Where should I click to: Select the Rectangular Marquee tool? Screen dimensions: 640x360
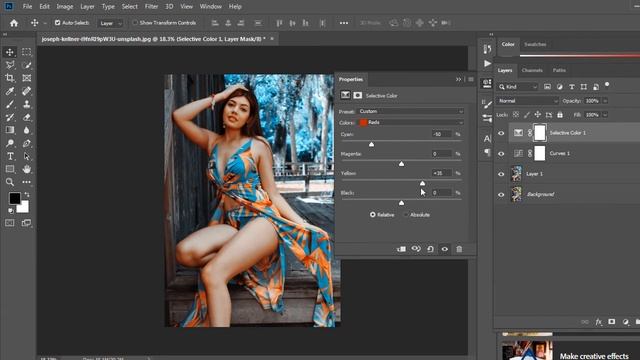[27, 52]
